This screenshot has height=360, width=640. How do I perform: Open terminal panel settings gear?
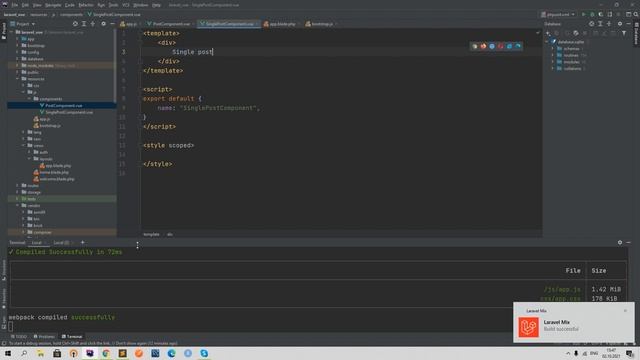(x=620, y=242)
